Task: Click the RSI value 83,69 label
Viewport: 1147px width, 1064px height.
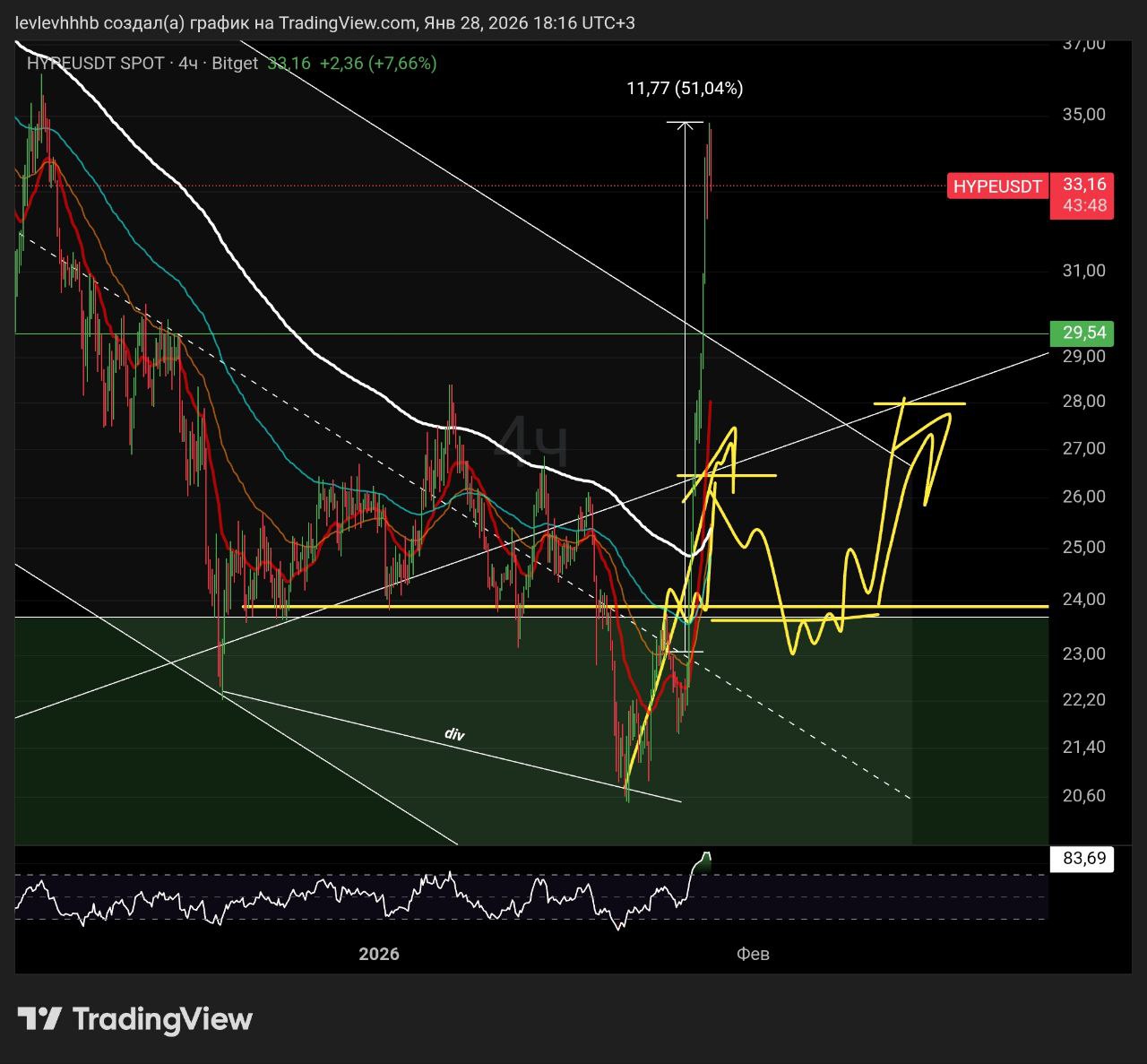Action: tap(1083, 859)
